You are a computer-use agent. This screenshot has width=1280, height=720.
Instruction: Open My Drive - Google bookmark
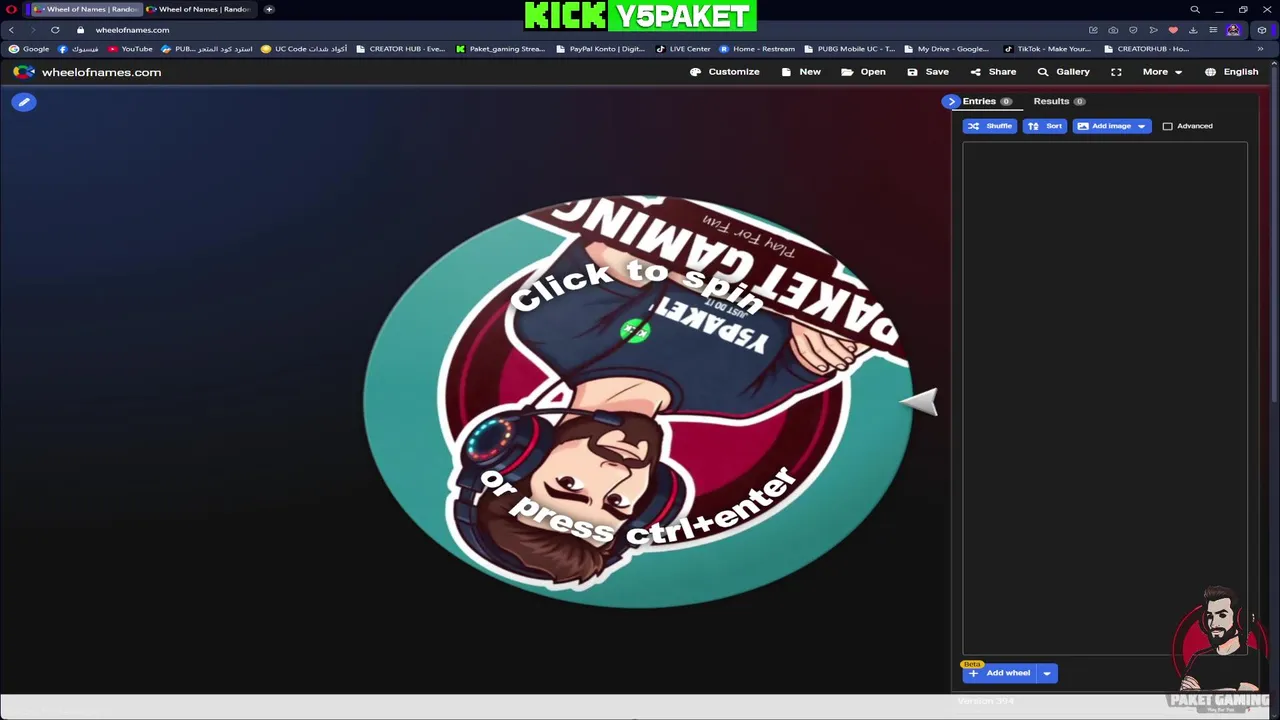pos(946,49)
